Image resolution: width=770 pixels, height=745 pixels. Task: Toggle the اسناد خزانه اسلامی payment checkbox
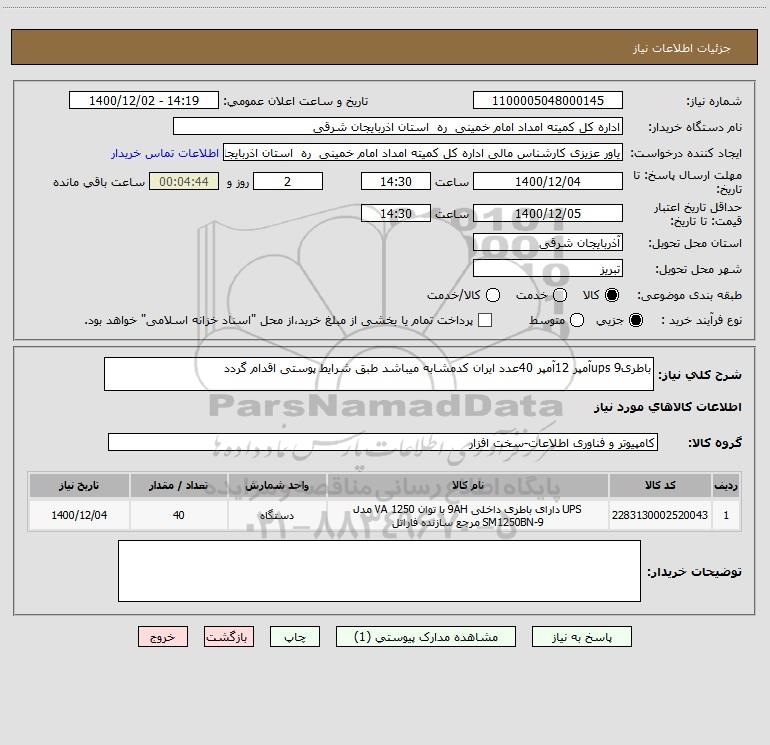pos(485,320)
